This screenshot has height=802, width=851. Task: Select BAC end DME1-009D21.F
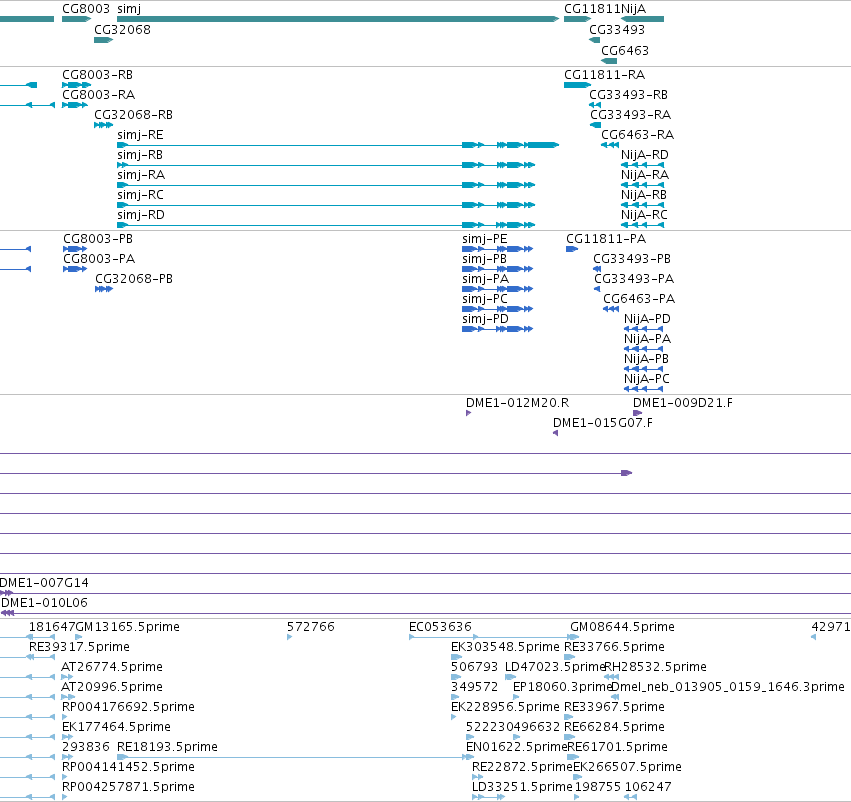pyautogui.click(x=683, y=403)
